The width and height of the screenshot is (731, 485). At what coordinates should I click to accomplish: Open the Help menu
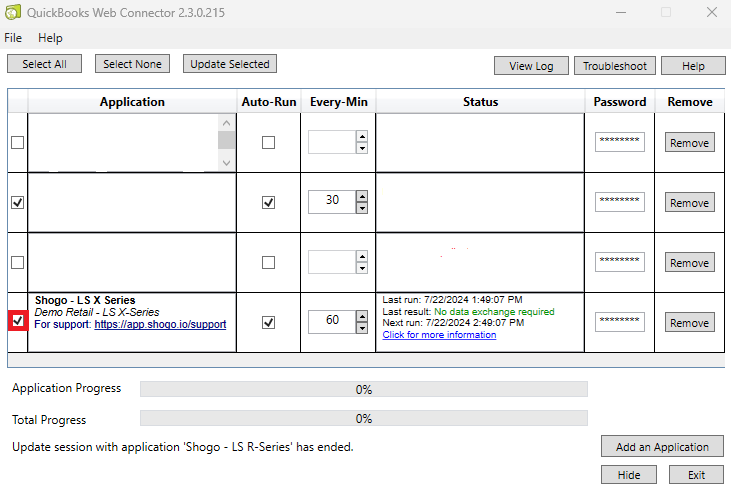coord(50,38)
